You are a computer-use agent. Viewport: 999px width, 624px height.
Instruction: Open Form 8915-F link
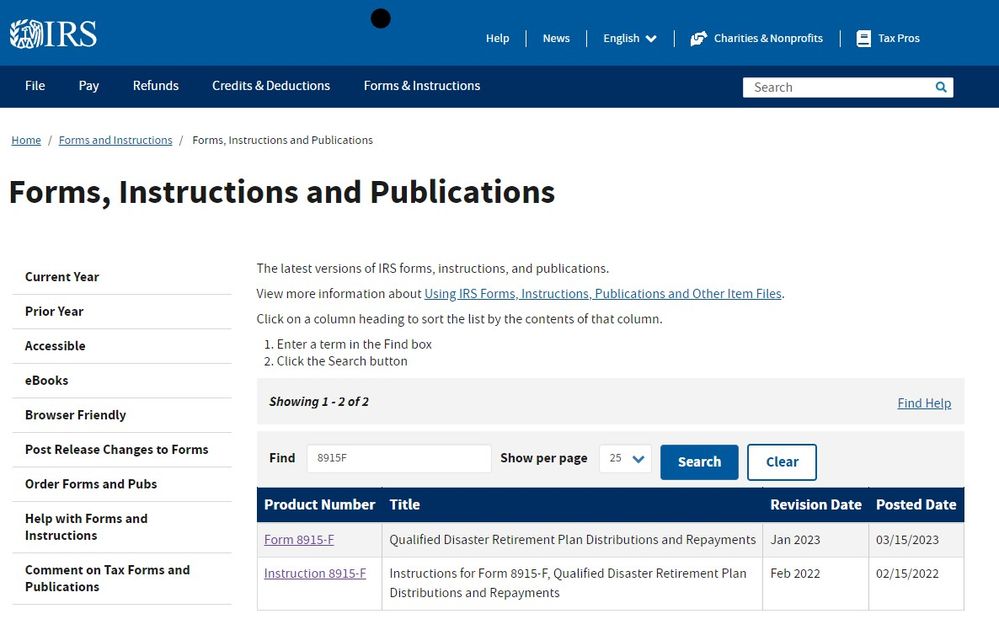point(299,539)
